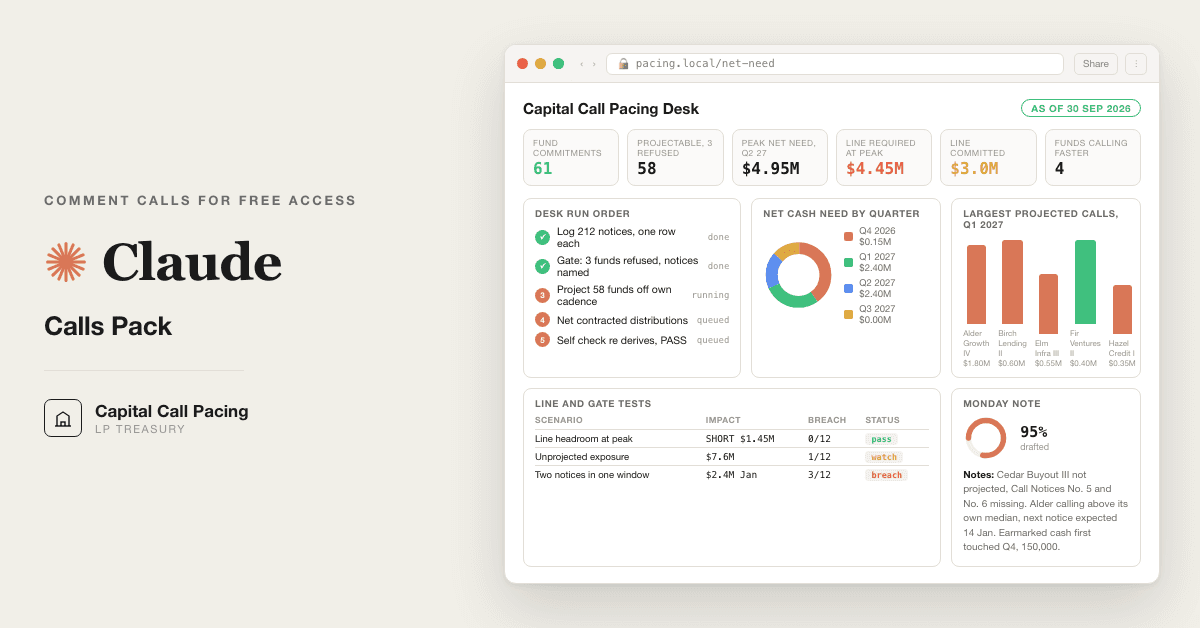
Task: Click the Line Required at Peak $4.45M card
Action: point(884,157)
